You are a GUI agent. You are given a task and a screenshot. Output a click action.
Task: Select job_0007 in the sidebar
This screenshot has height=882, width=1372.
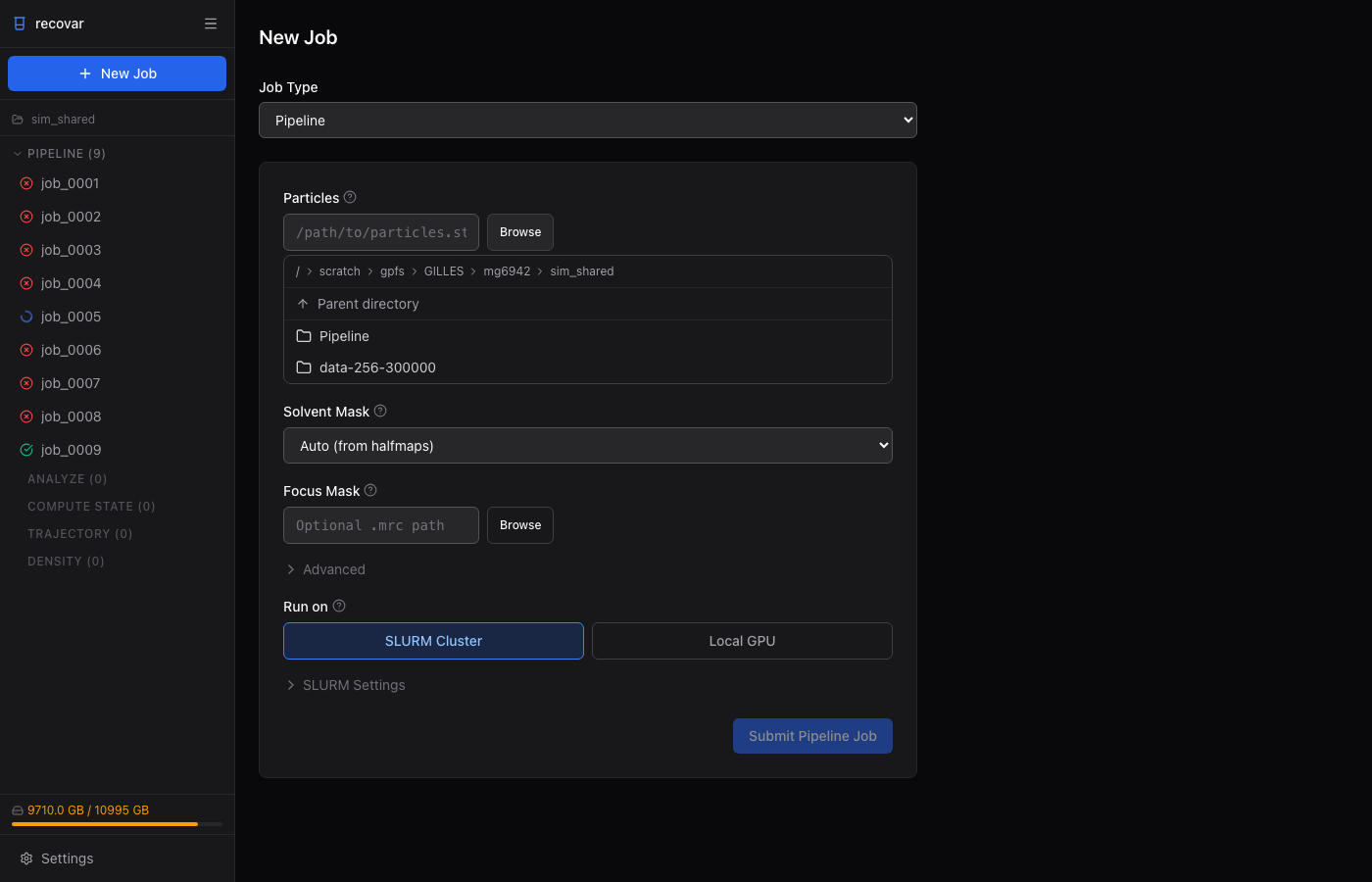(x=117, y=383)
